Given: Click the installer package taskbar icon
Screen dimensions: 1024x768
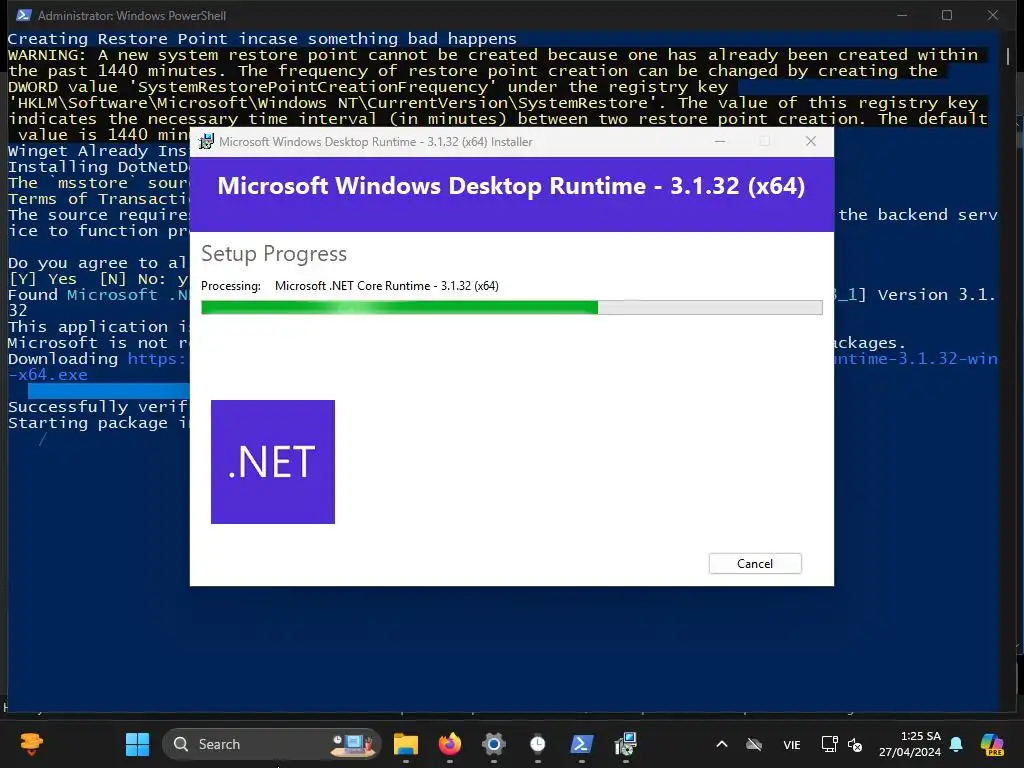Looking at the screenshot, I should (x=626, y=744).
